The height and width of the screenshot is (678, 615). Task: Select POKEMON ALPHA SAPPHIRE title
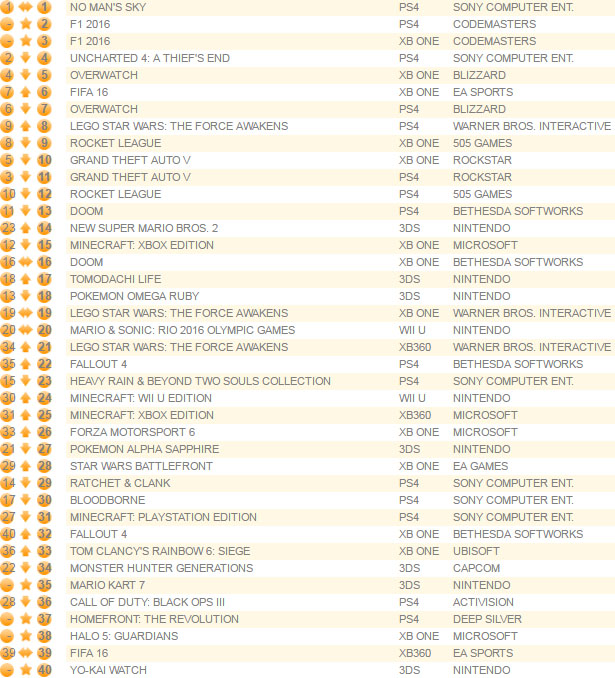pos(144,449)
